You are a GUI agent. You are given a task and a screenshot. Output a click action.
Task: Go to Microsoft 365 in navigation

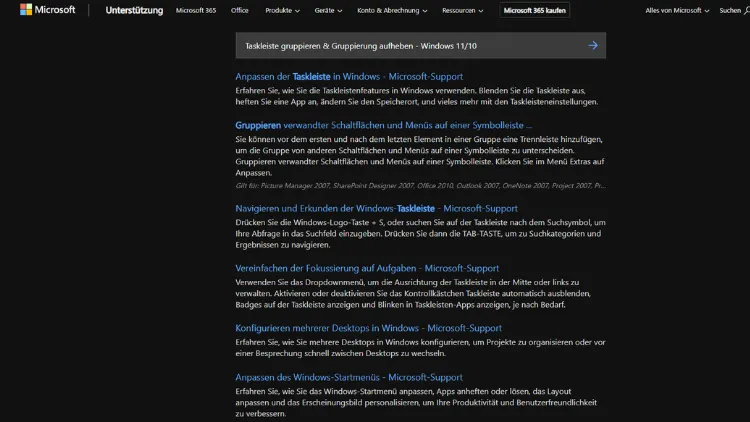click(196, 10)
